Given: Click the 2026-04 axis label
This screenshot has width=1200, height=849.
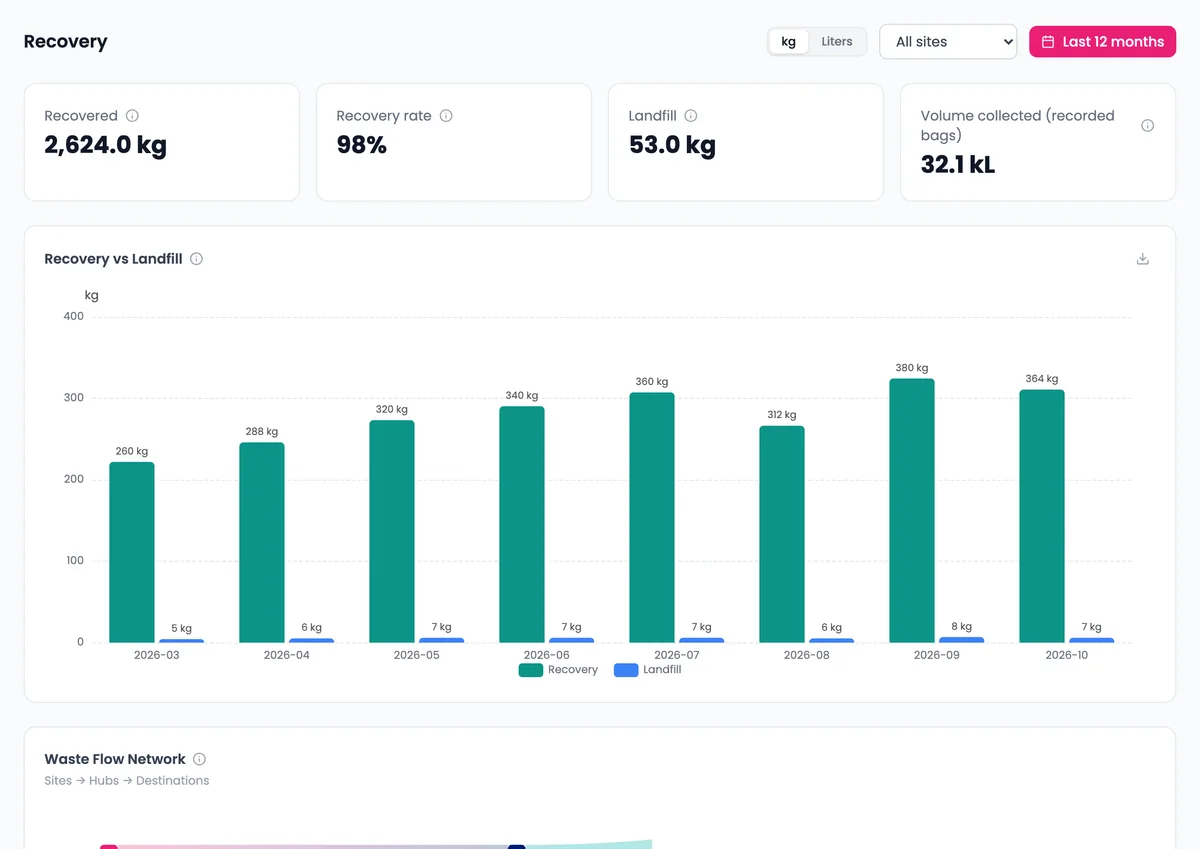Looking at the screenshot, I should (x=287, y=655).
